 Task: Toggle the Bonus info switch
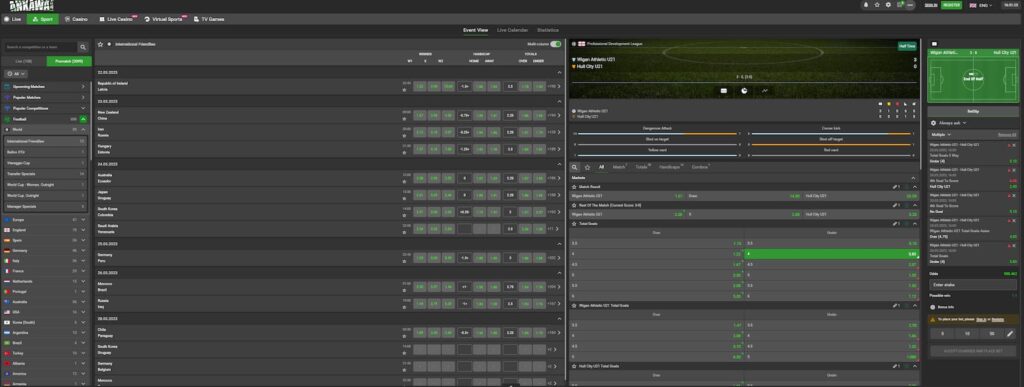pos(933,306)
